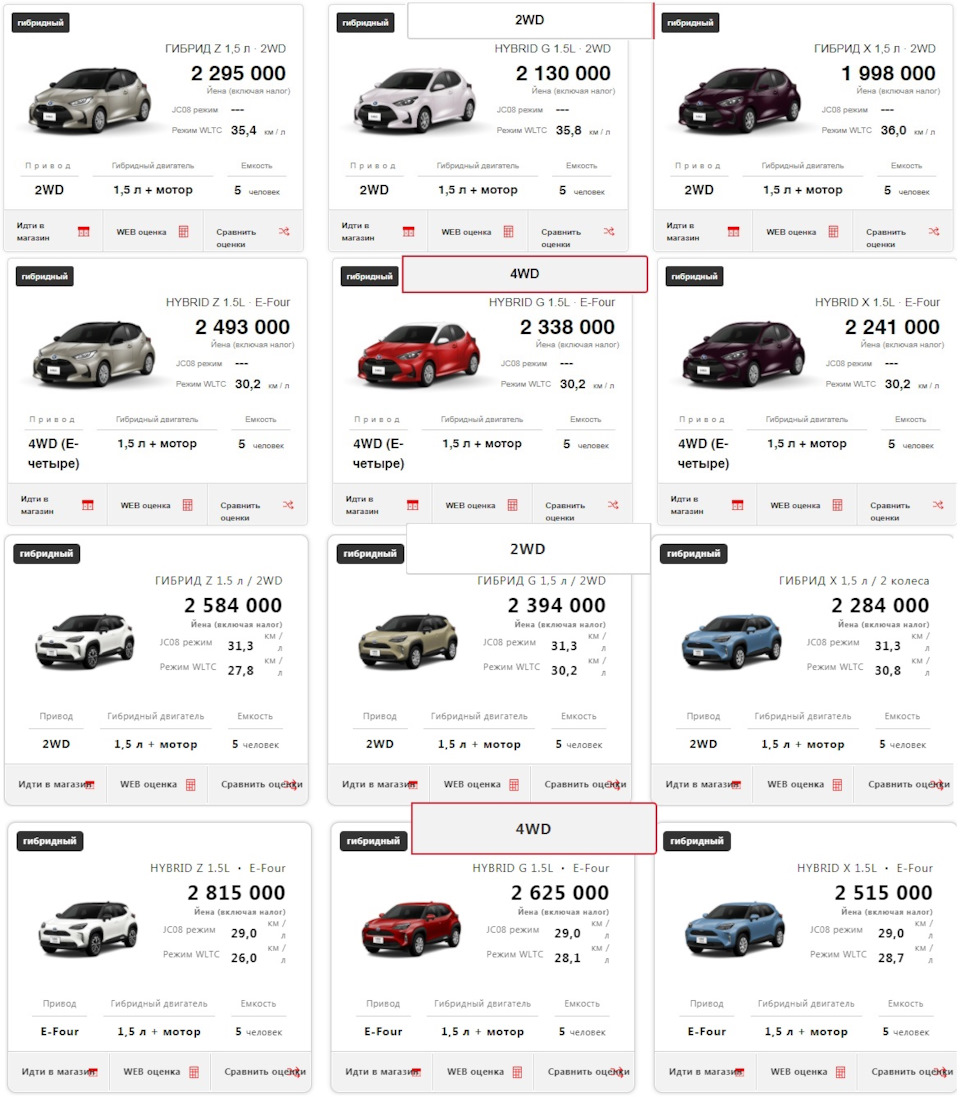960x1097 pixels.
Task: Click "Идти в магазин" on the 2 815 000 card
Action: point(59,1072)
